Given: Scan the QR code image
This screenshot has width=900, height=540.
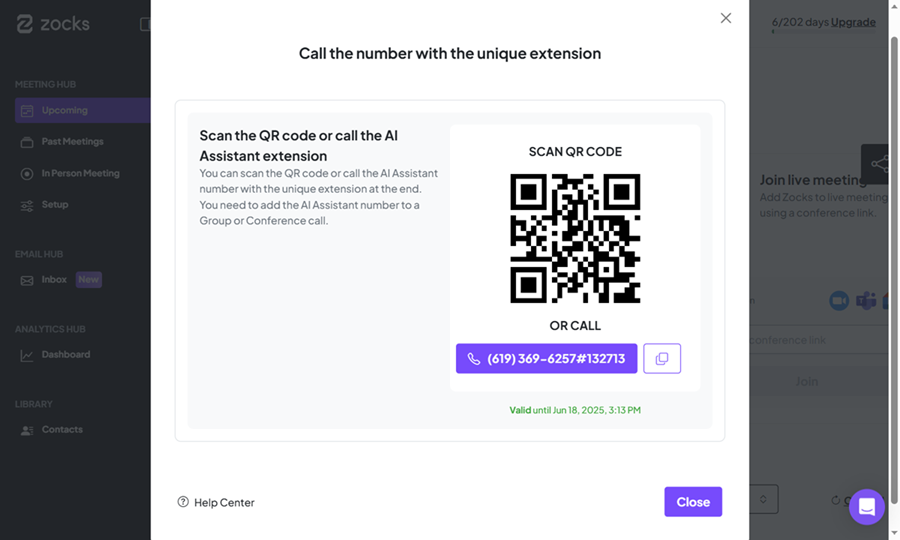Looking at the screenshot, I should click(575, 239).
